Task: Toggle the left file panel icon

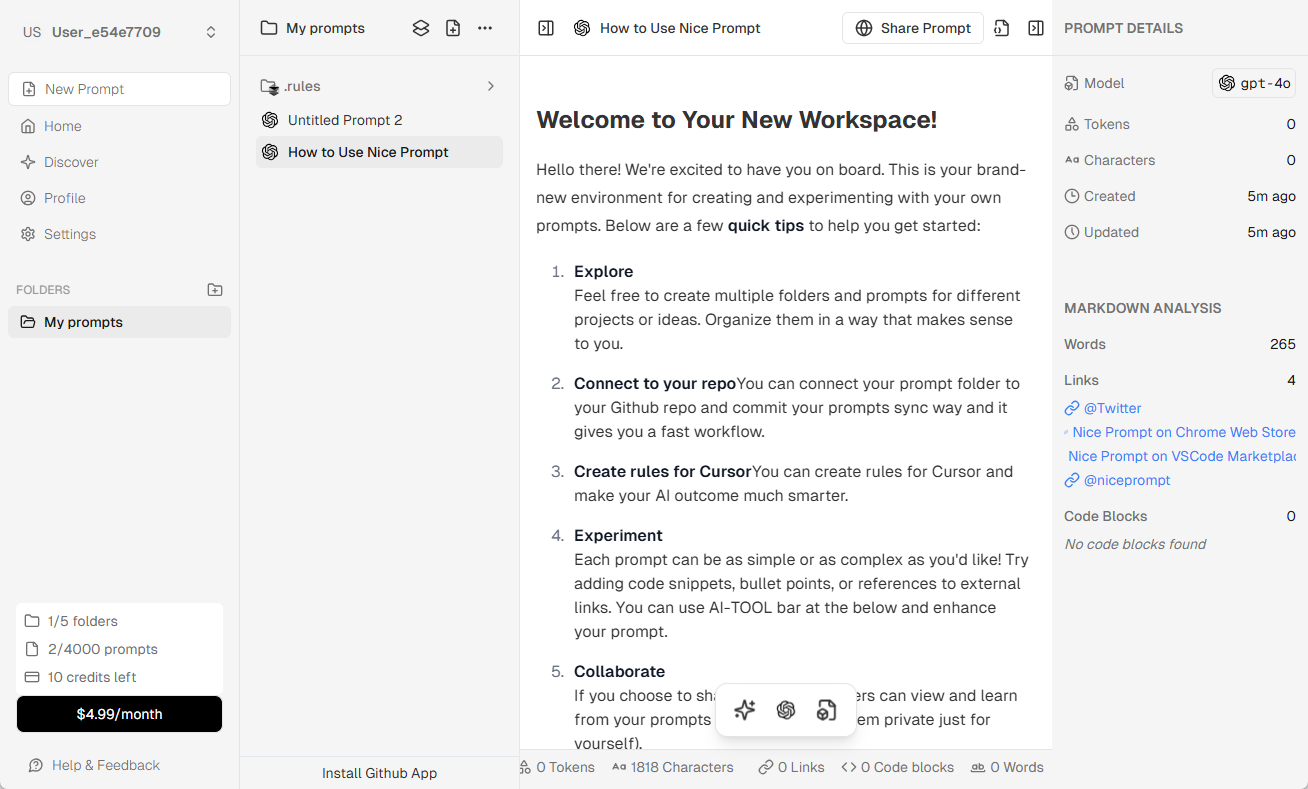Action: tap(546, 28)
